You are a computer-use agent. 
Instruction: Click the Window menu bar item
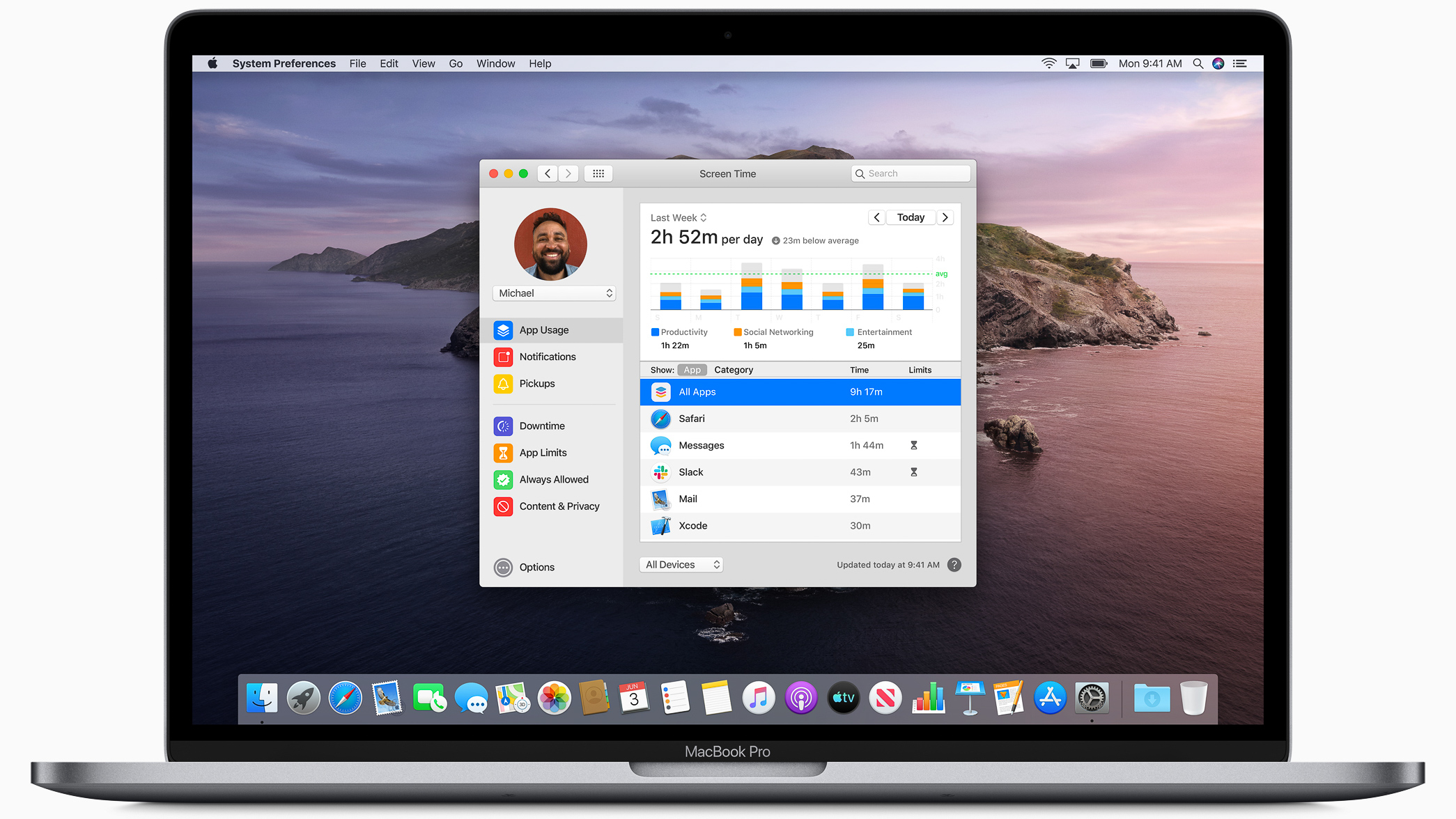[493, 62]
